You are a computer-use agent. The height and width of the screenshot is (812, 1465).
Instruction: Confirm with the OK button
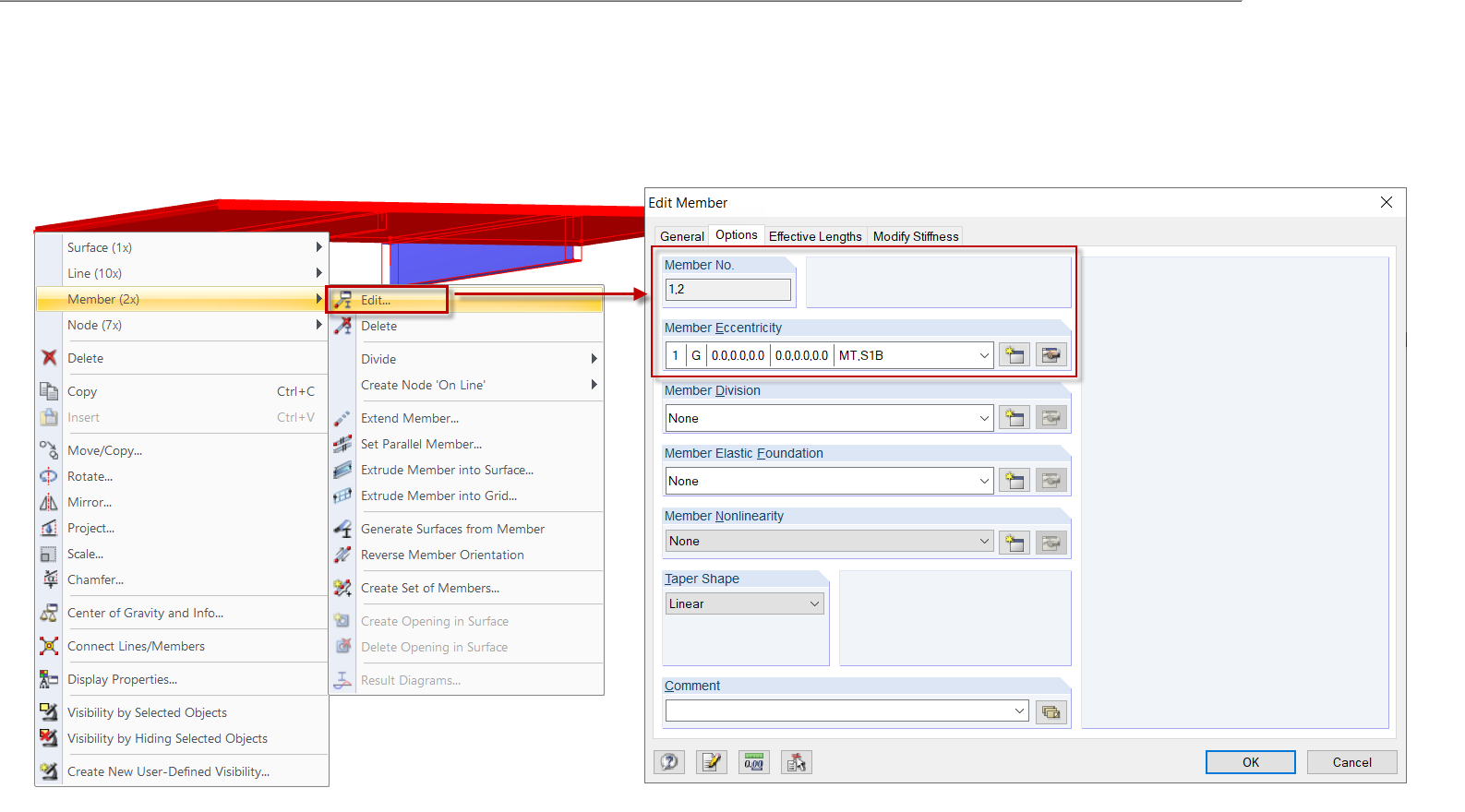(1251, 762)
